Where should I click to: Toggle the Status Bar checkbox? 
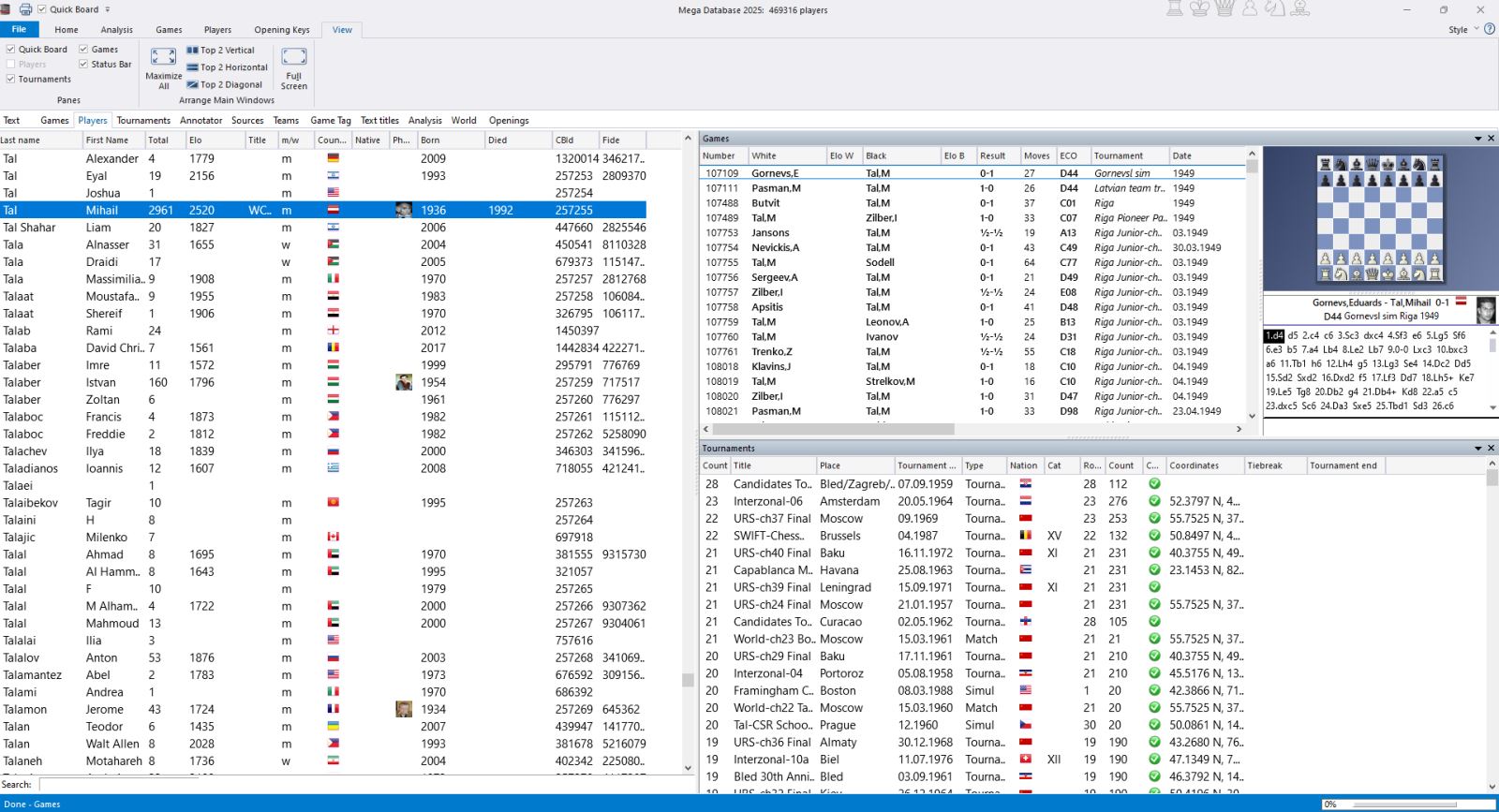tap(83, 65)
